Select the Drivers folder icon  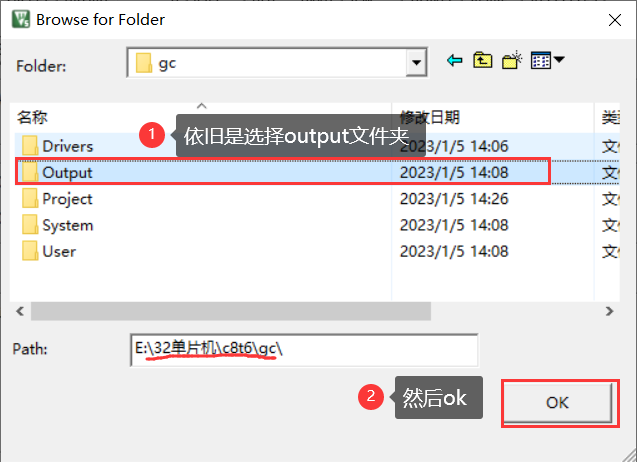[x=30, y=146]
